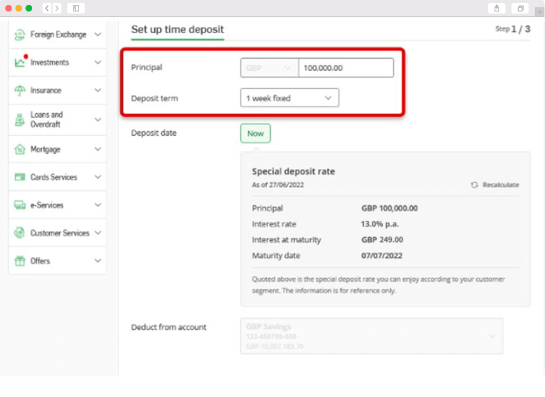Viewport: 545px width, 397px height.
Task: Click the browser back arrow
Action: pos(47,8)
